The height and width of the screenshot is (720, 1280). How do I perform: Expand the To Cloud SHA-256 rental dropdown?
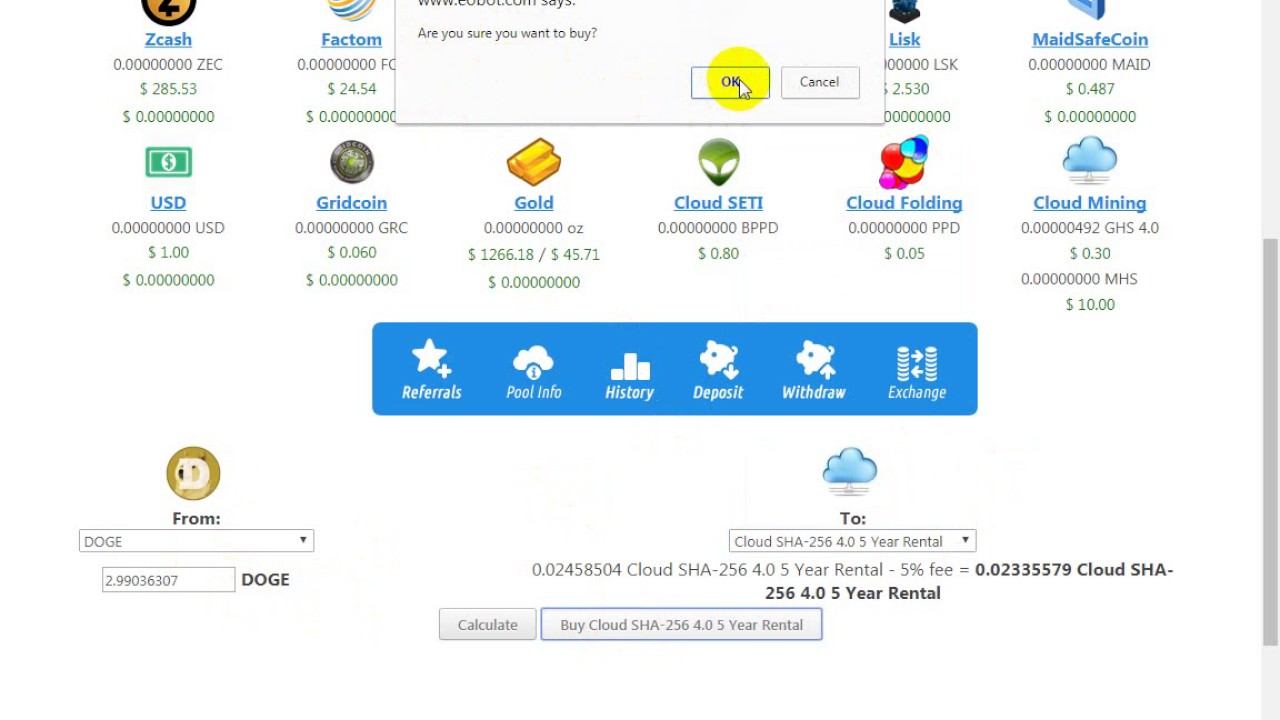(x=852, y=541)
